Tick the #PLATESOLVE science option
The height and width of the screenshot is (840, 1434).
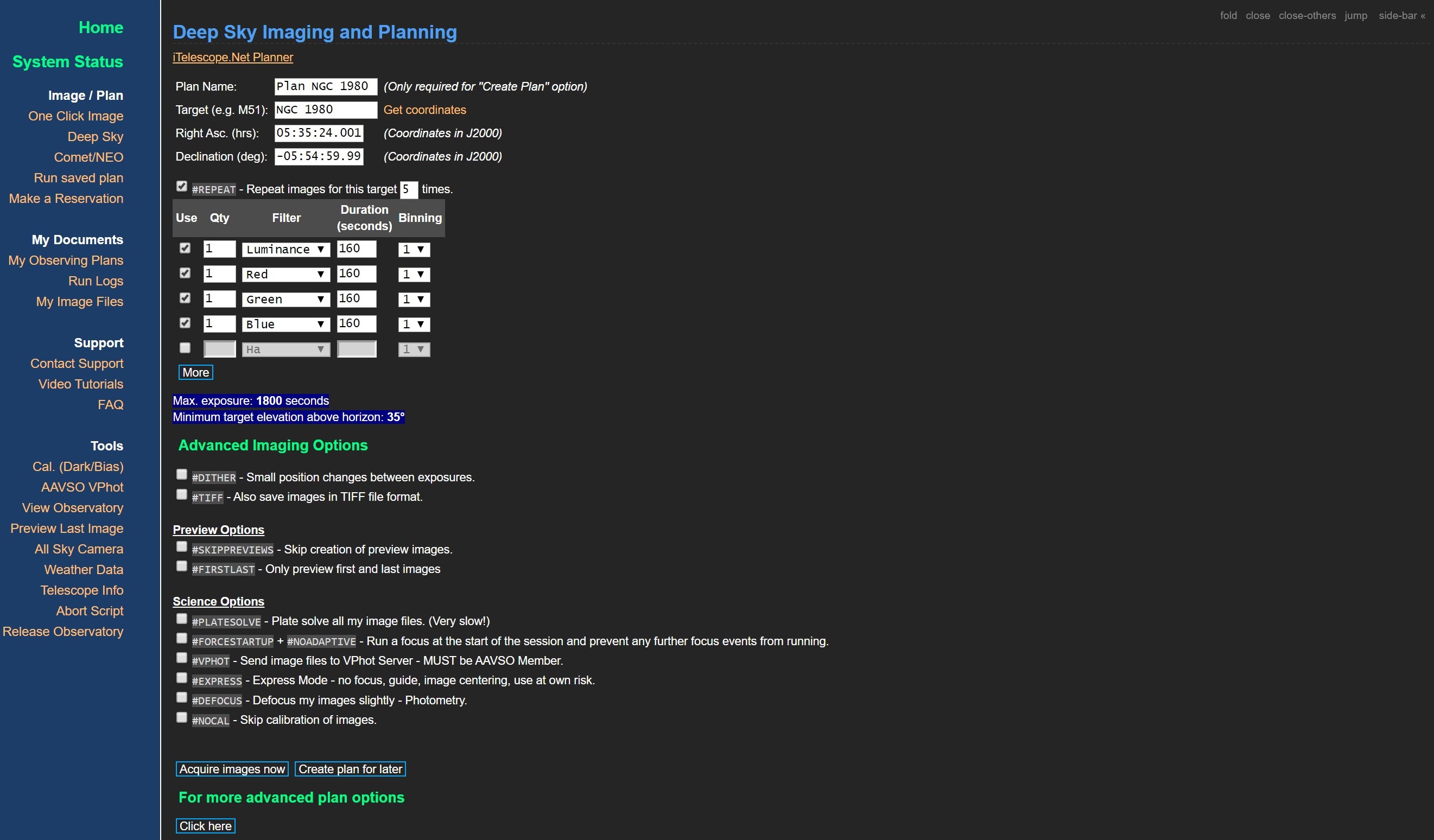pyautogui.click(x=181, y=619)
